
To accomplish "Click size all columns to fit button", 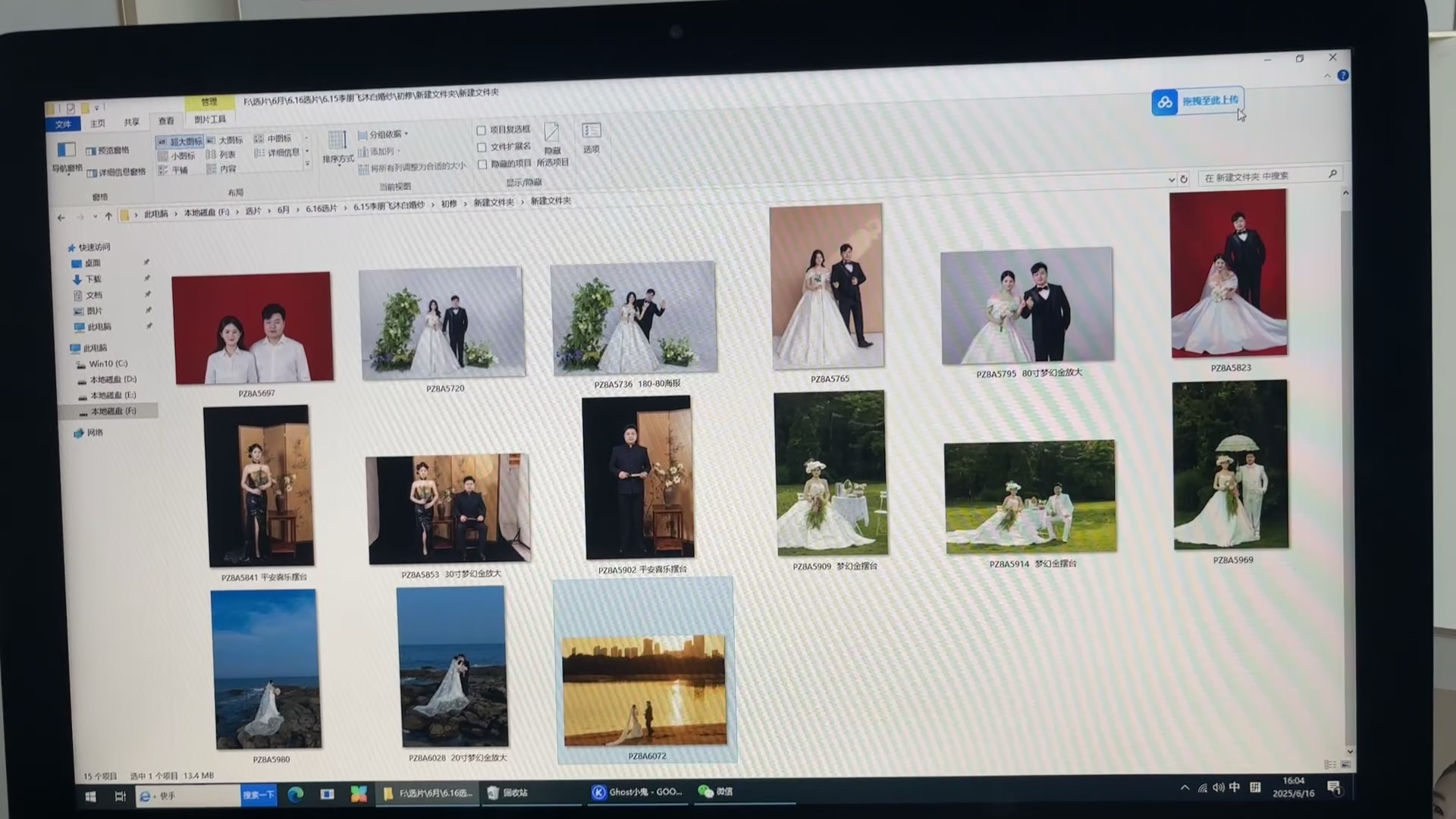I will click(x=412, y=167).
